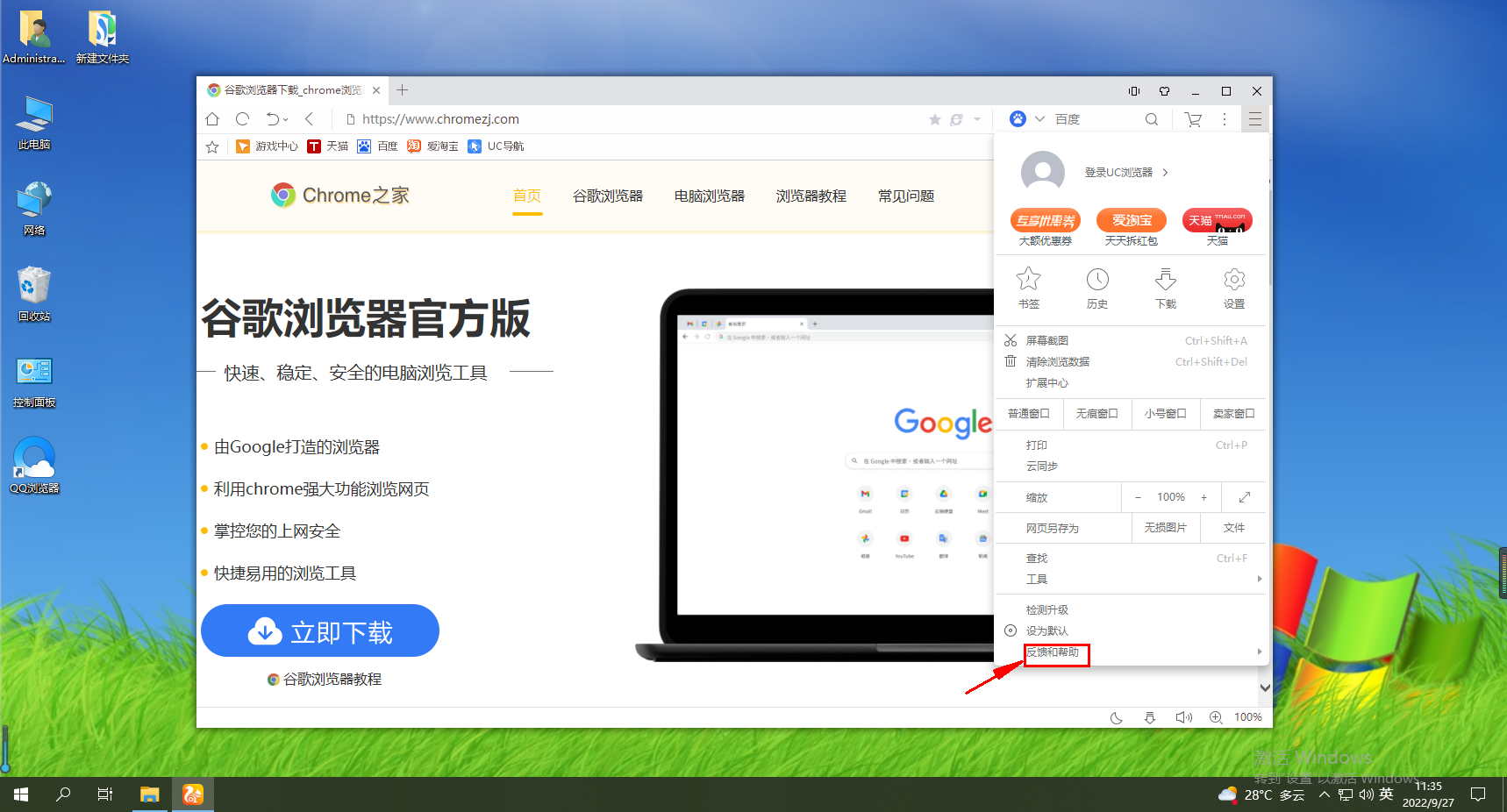Bookmark this page with address bar star

tap(935, 119)
